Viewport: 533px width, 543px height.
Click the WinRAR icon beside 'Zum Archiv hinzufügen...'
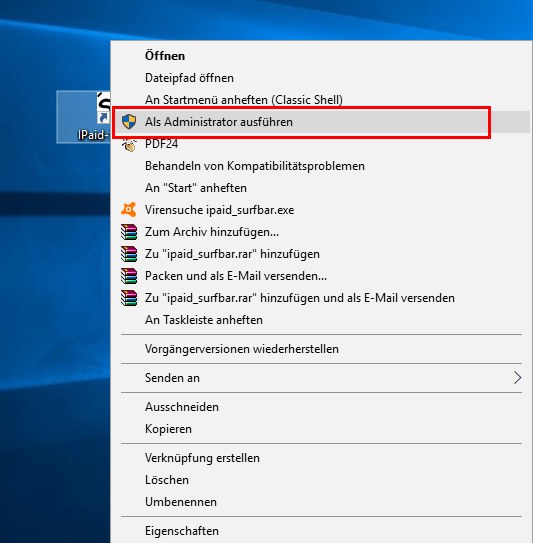point(129,232)
